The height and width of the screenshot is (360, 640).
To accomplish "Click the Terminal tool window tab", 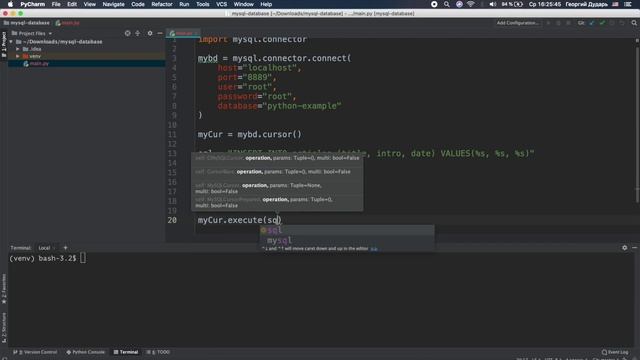I will tap(126, 352).
